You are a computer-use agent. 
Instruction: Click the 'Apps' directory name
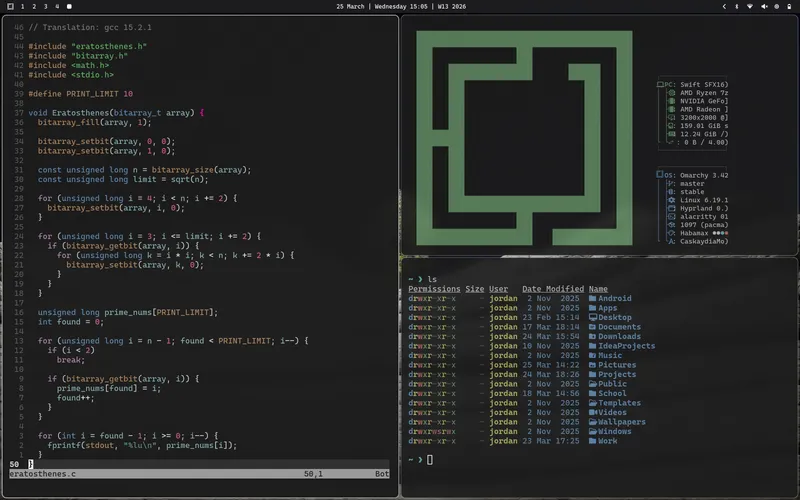pyautogui.click(x=608, y=308)
